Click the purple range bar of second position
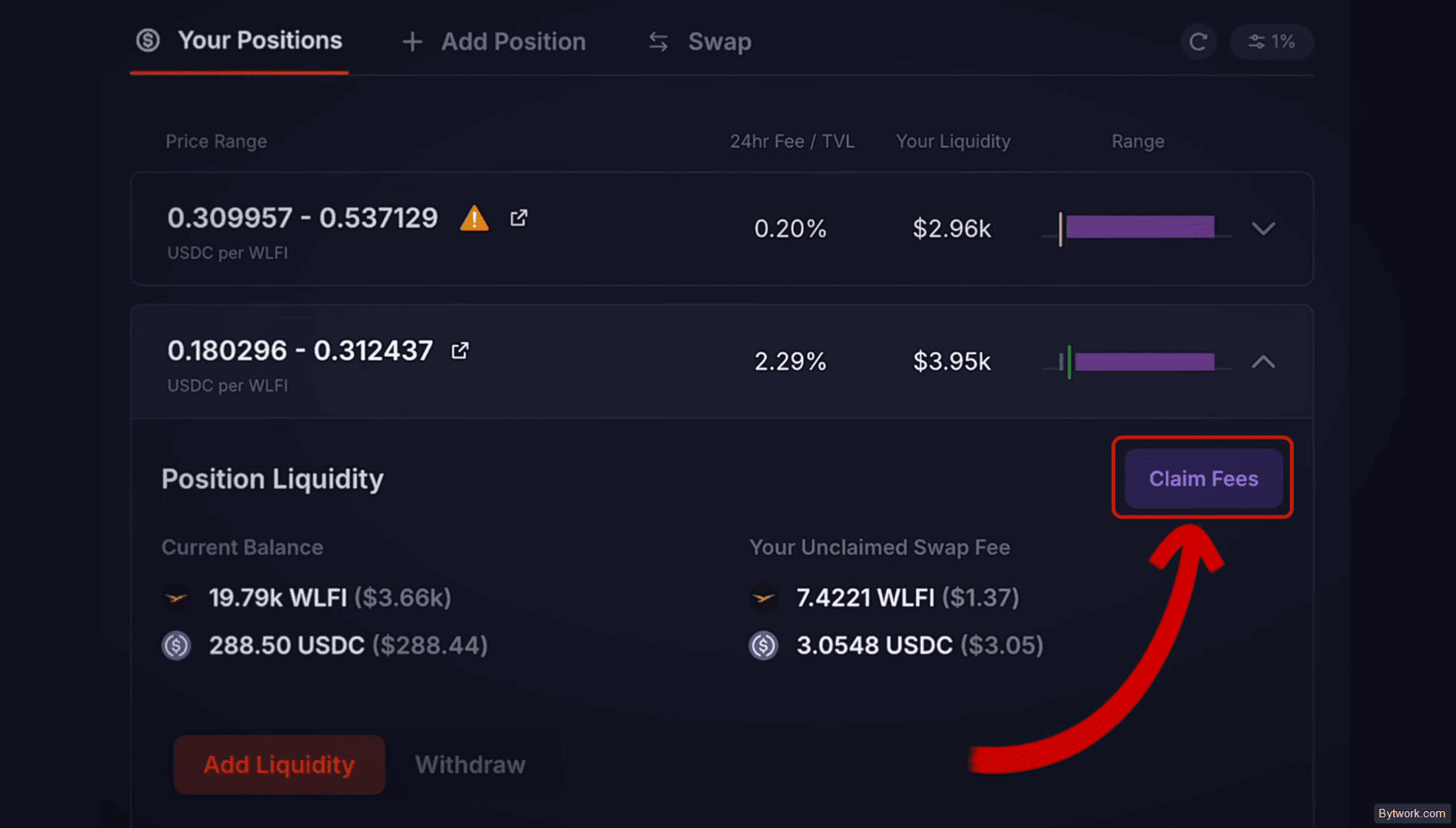 pos(1144,361)
